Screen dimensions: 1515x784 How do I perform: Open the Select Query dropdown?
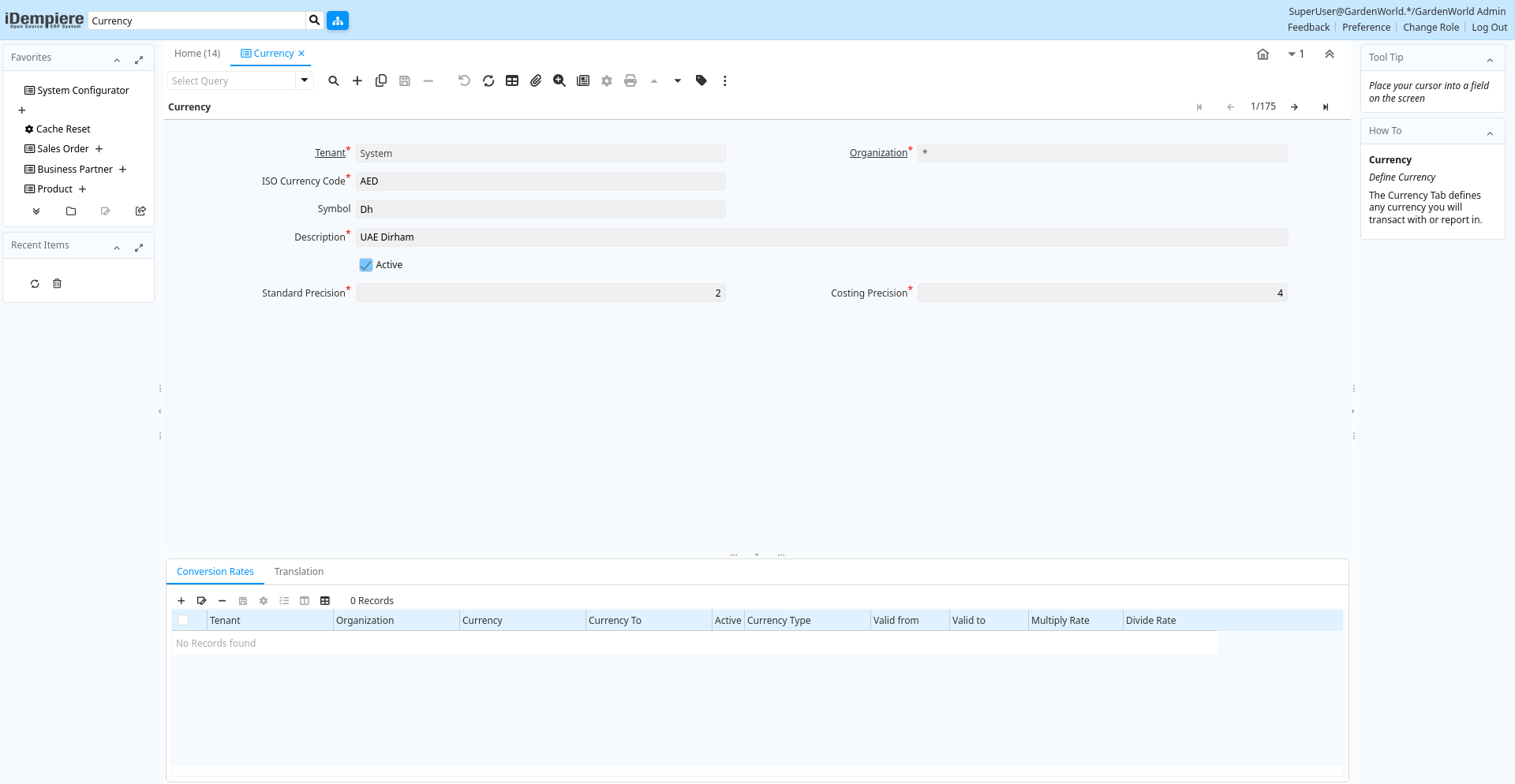(304, 80)
